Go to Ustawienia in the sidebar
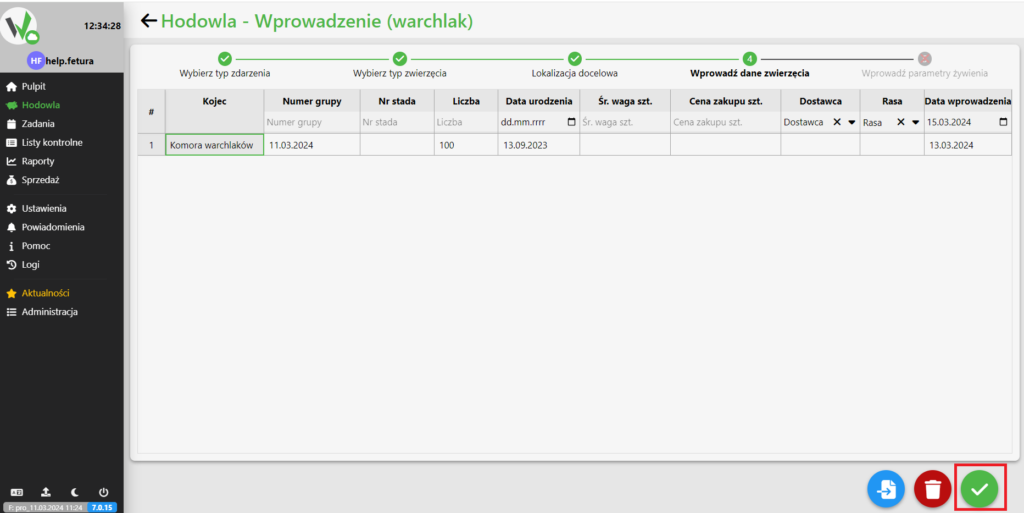The height and width of the screenshot is (513, 1024). [x=43, y=208]
